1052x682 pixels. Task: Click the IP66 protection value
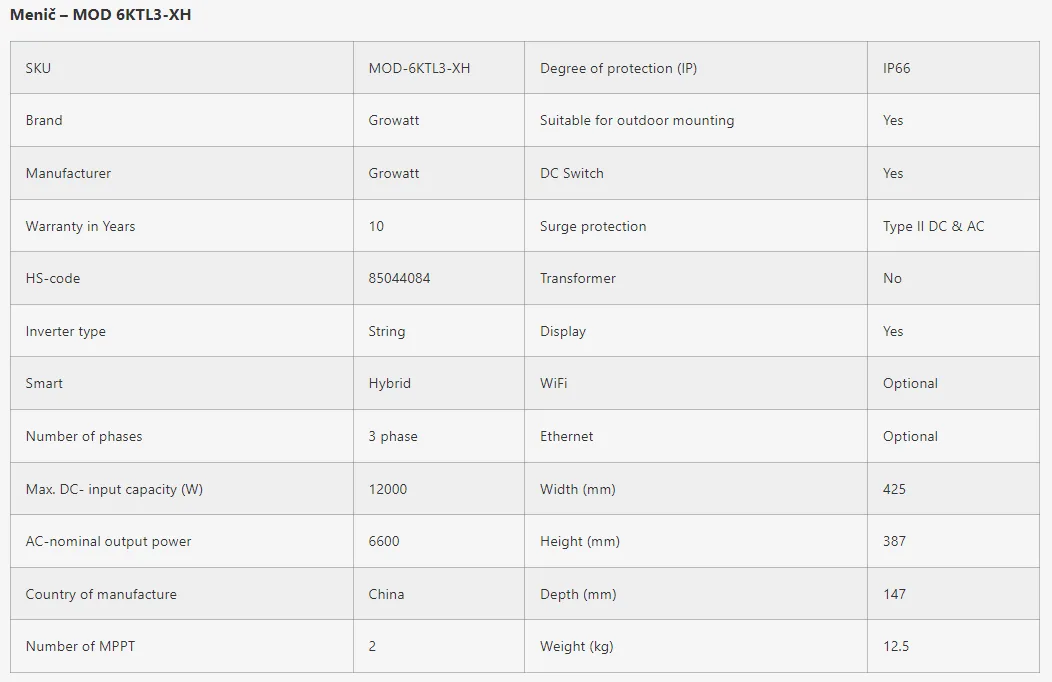[x=896, y=68]
